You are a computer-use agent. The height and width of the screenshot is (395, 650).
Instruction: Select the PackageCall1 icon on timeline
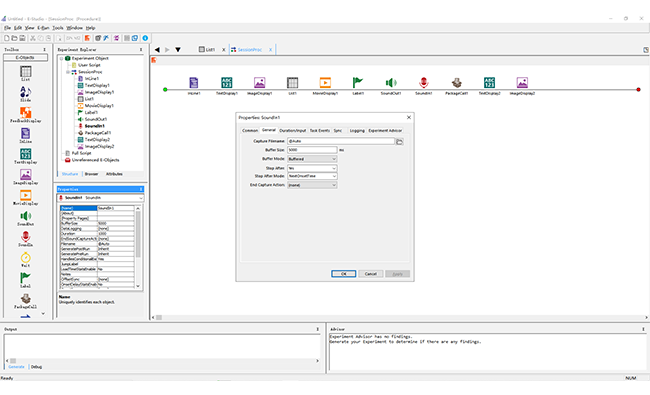[x=456, y=82]
